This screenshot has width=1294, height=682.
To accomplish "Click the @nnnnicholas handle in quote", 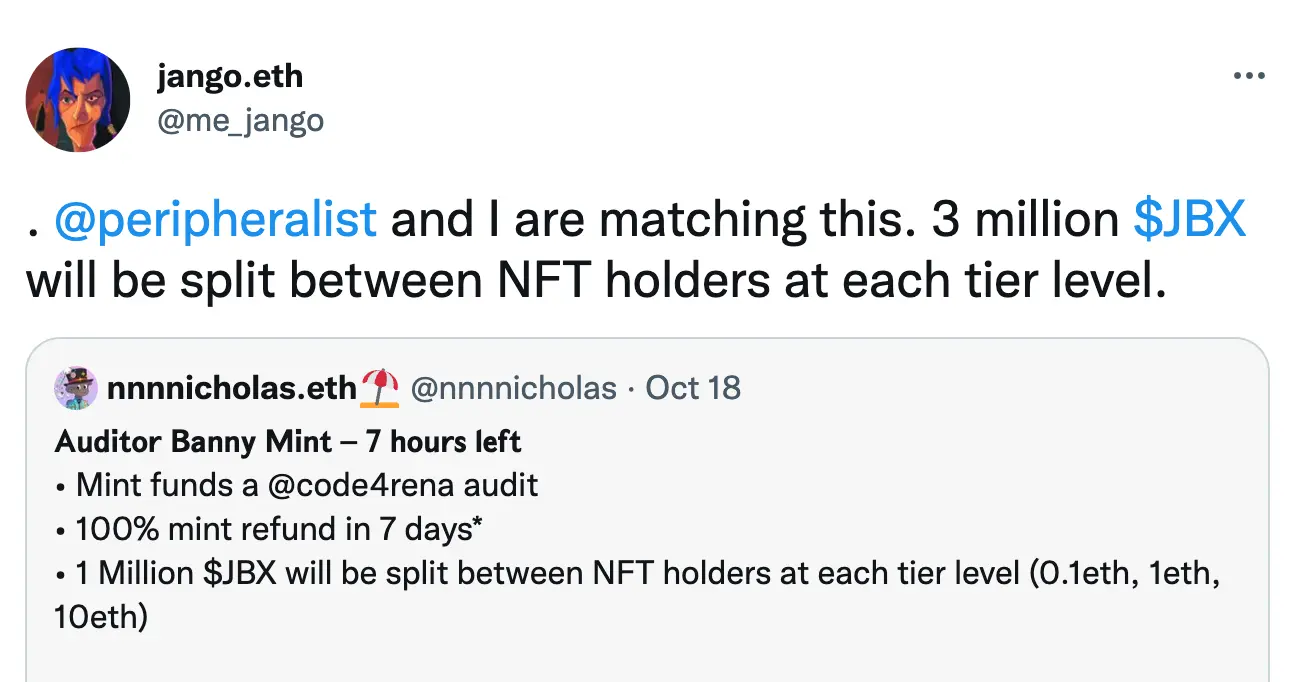I will 513,388.
